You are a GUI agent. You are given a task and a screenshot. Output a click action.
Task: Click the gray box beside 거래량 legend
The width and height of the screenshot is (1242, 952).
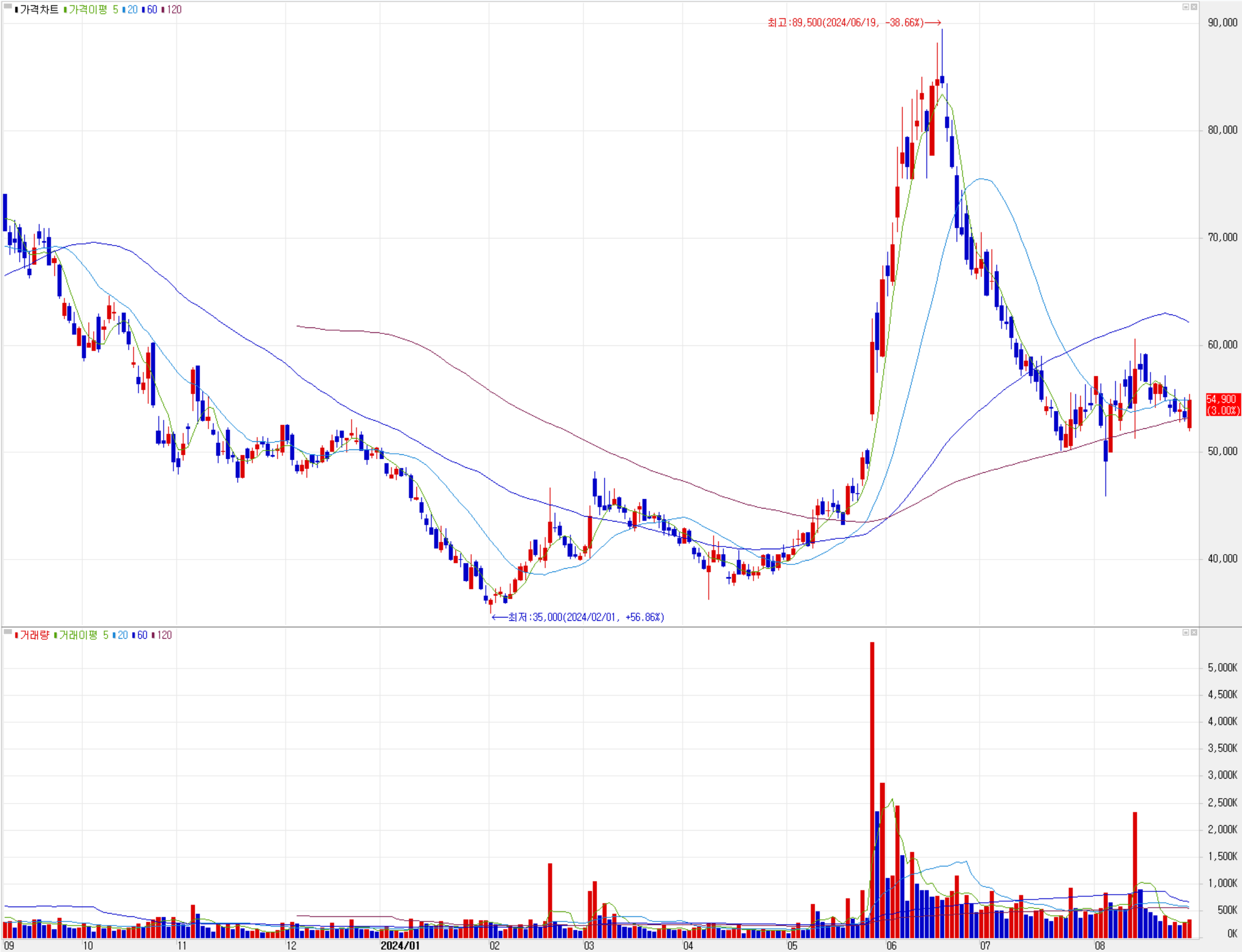tap(8, 632)
